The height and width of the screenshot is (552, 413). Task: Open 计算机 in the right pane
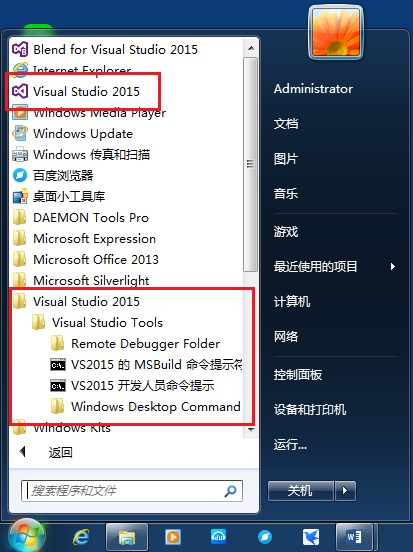tap(292, 301)
